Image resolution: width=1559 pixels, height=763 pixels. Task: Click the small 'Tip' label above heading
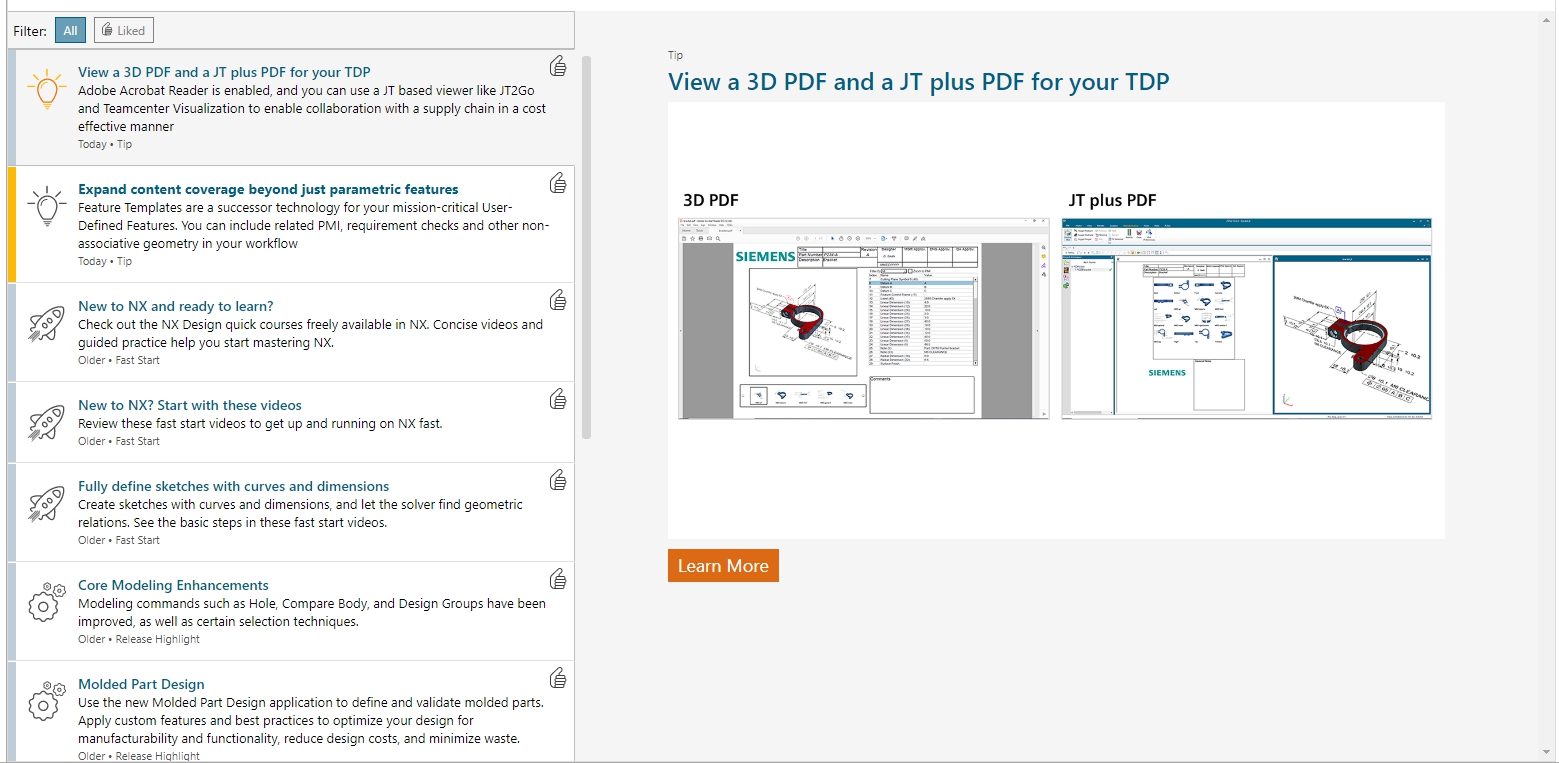[x=676, y=55]
